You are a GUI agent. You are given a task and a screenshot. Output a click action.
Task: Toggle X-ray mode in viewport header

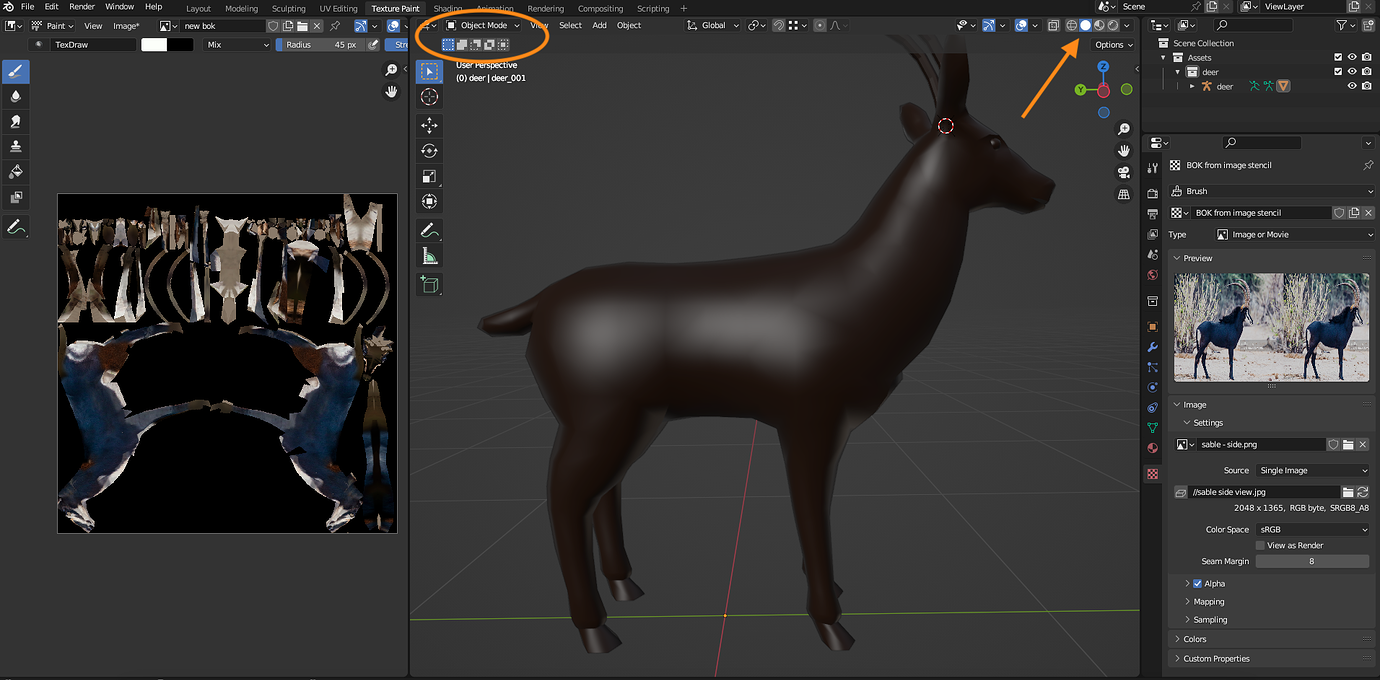point(1053,25)
